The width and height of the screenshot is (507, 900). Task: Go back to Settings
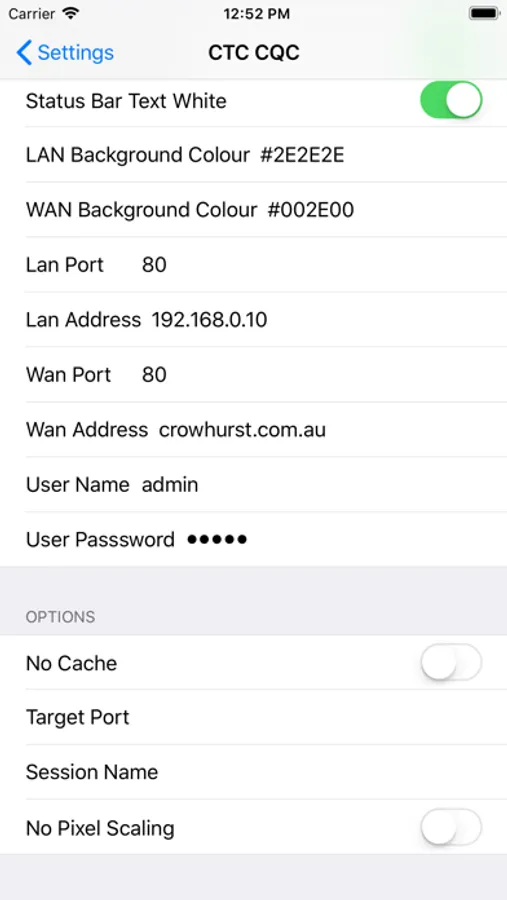(x=65, y=53)
